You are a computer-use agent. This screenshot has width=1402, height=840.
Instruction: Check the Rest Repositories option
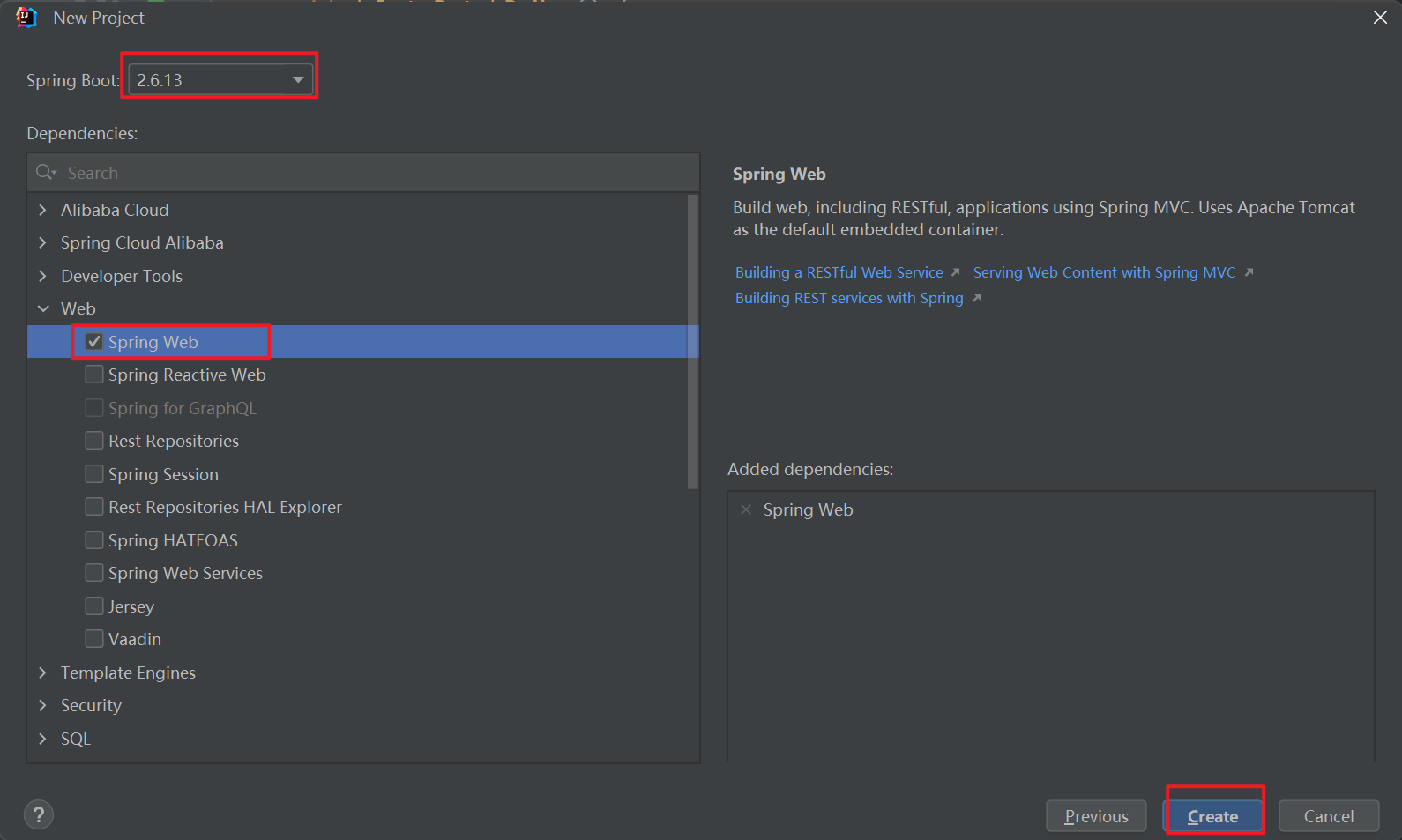94,441
